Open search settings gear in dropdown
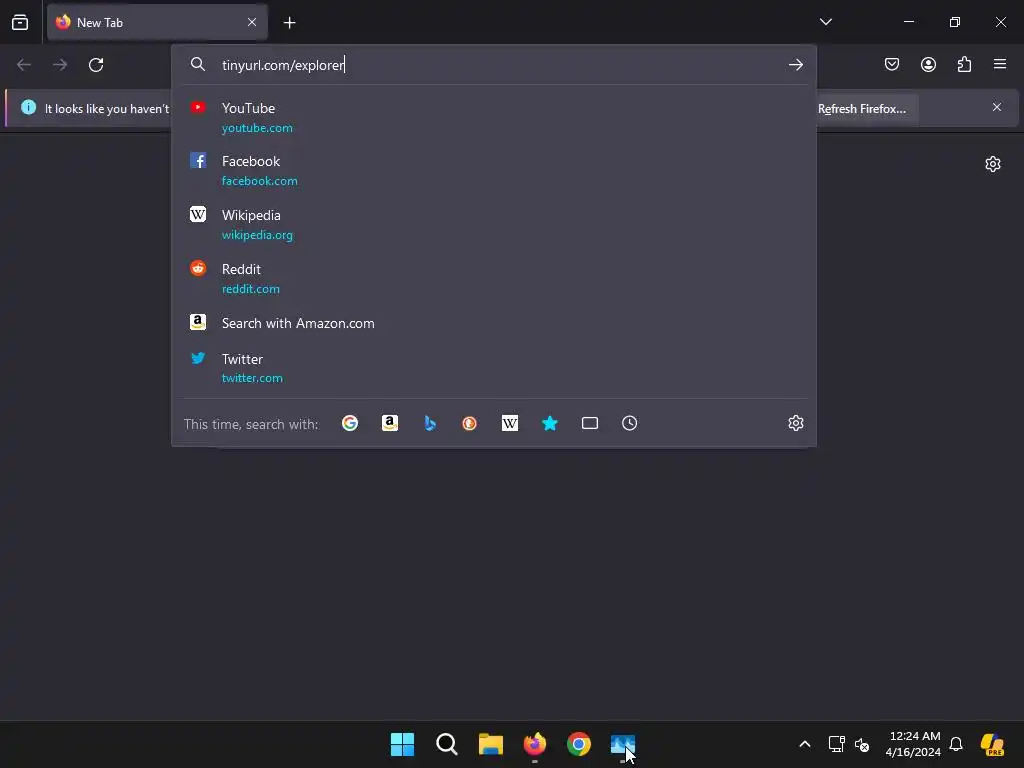This screenshot has height=768, width=1024. click(795, 423)
